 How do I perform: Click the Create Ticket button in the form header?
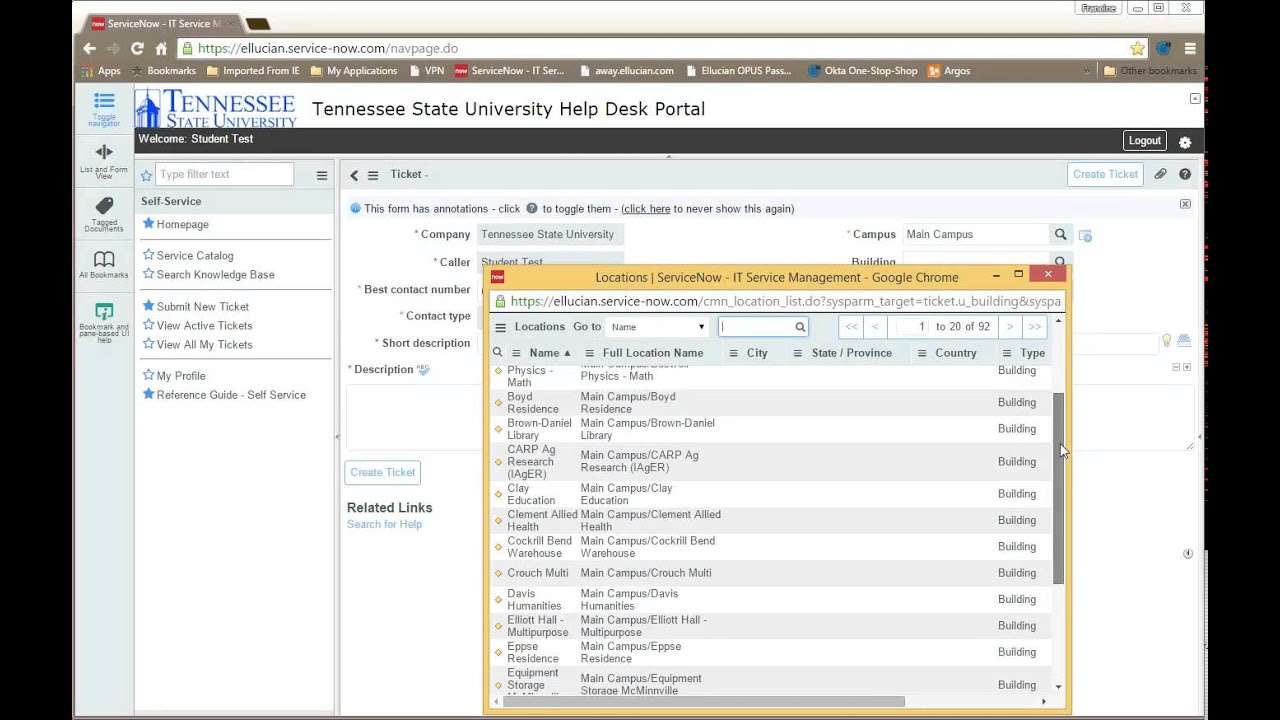(1105, 174)
